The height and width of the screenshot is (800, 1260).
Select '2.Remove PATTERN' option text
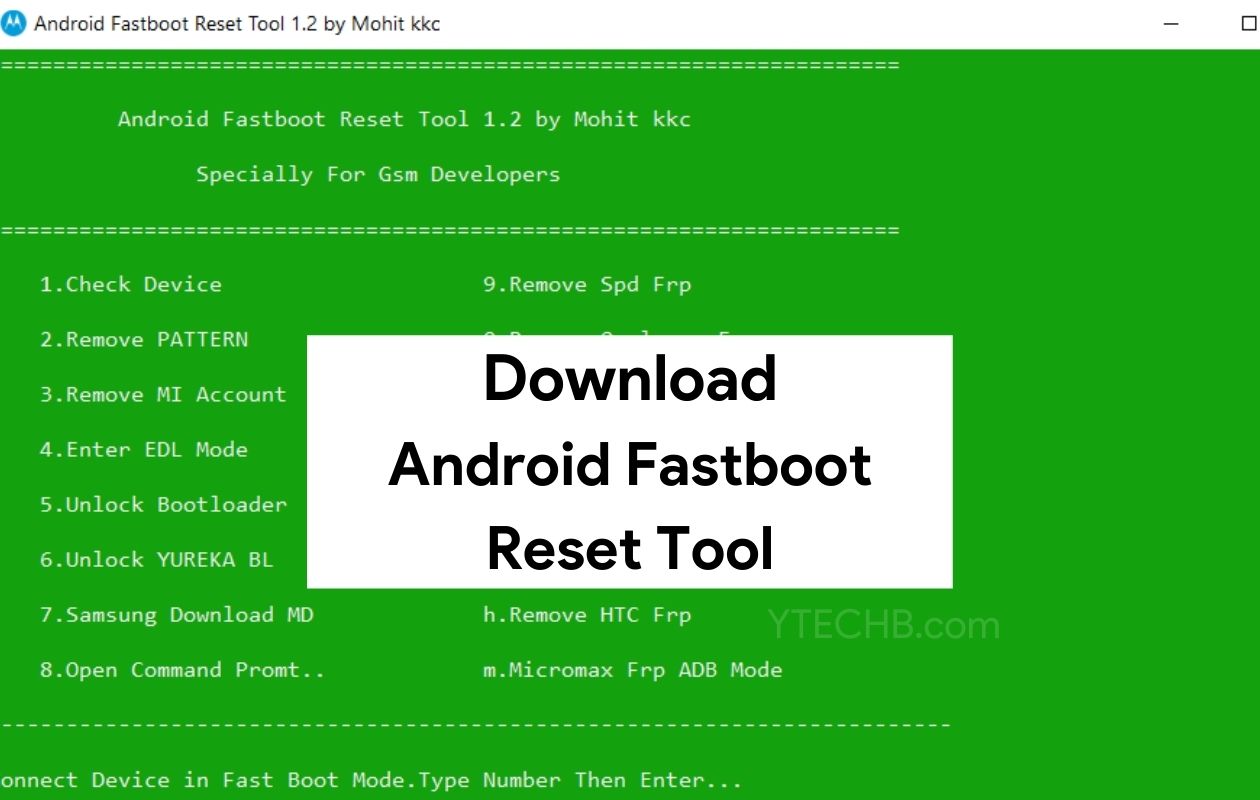(144, 340)
